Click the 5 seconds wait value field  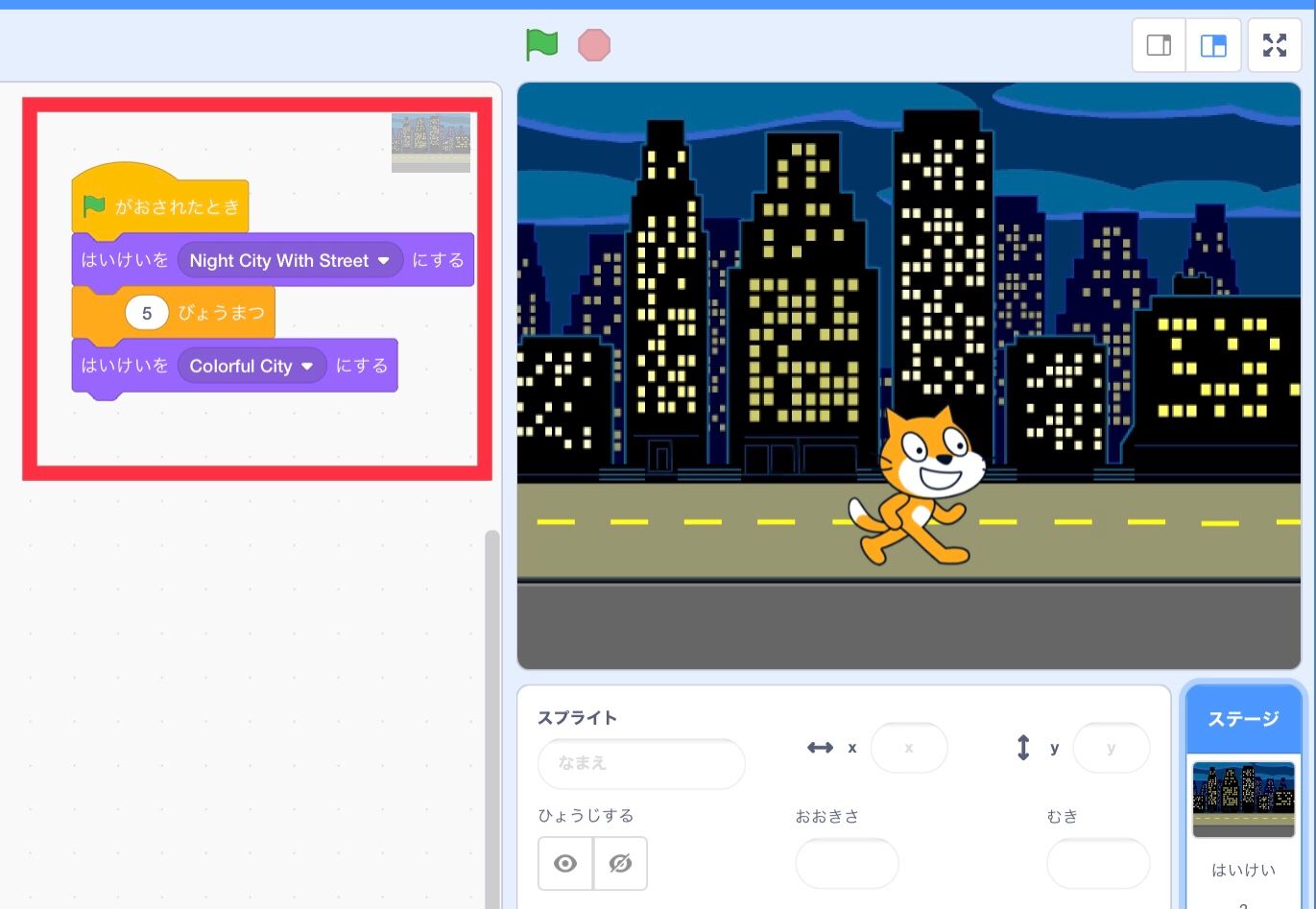click(x=147, y=313)
